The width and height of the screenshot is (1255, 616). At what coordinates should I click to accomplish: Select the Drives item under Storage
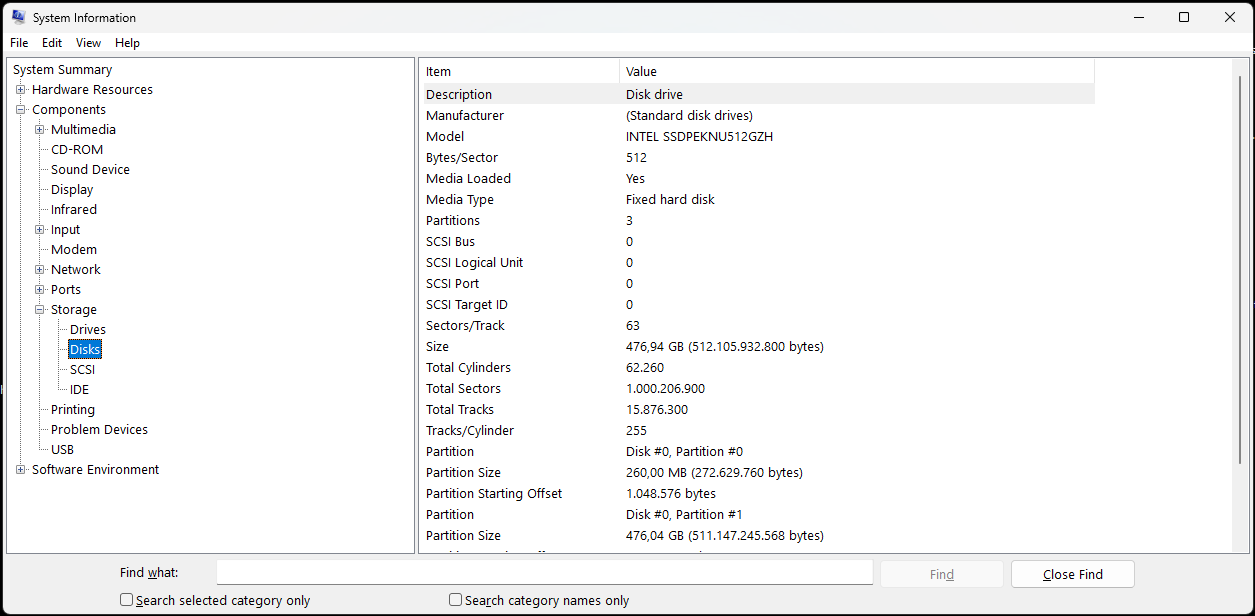(x=86, y=329)
